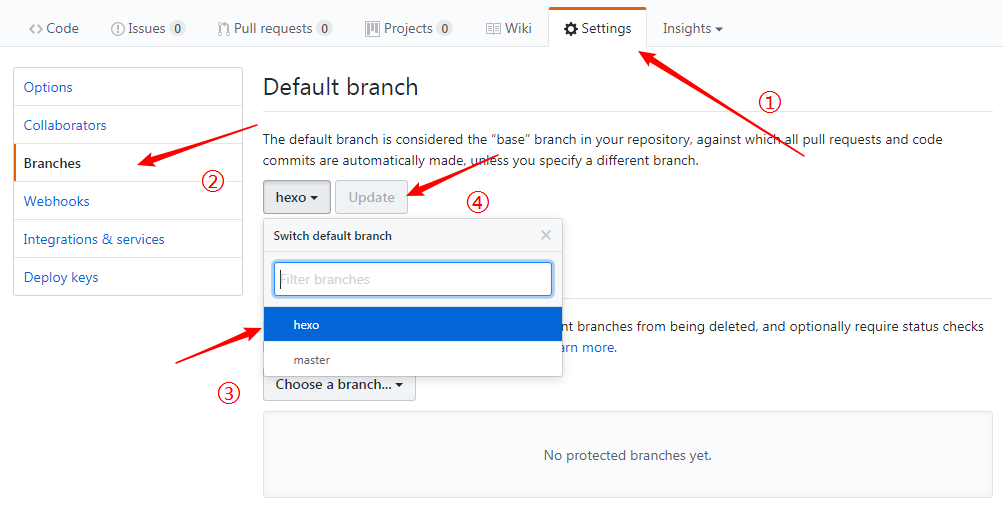Image resolution: width=1003 pixels, height=505 pixels.
Task: Open Collaborators in settings sidebar
Action: click(65, 125)
